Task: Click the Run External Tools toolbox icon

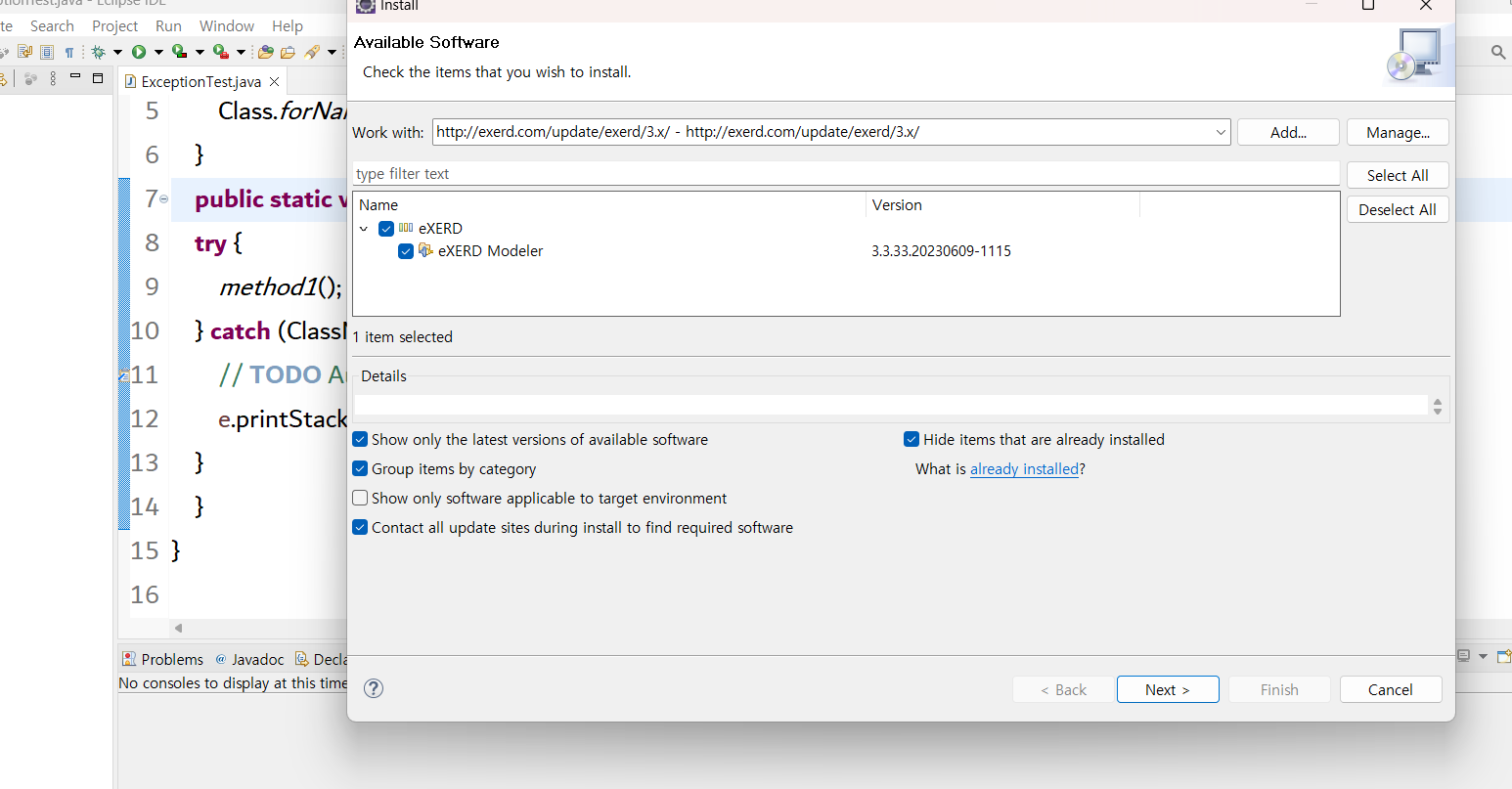Action: tap(220, 51)
